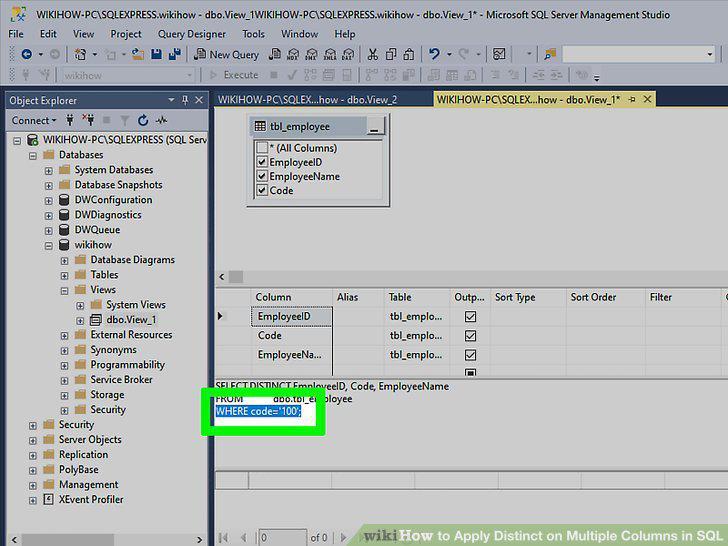Toggle Output checkbox for Code row
Viewport: 728px width, 546px height.
coord(470,336)
